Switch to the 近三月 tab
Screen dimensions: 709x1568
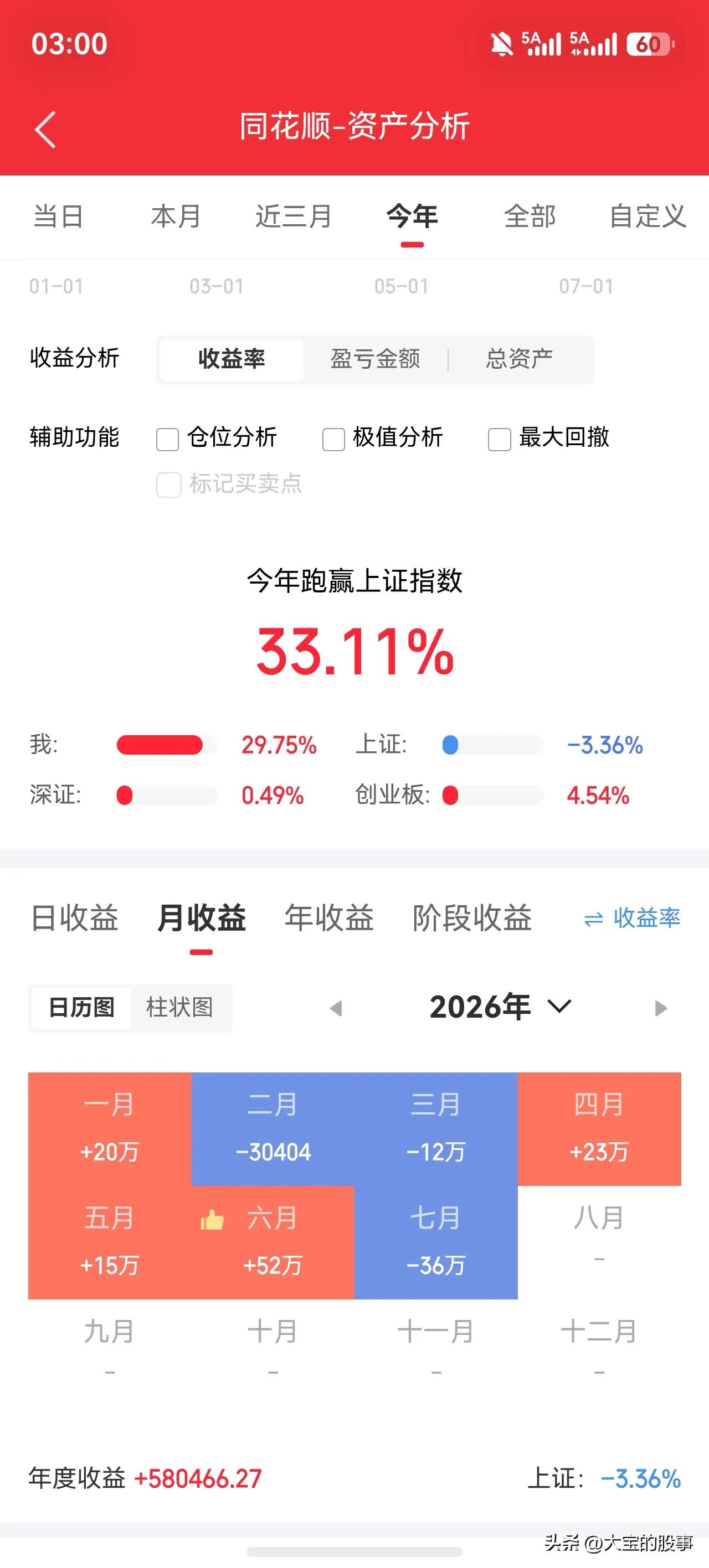point(294,216)
